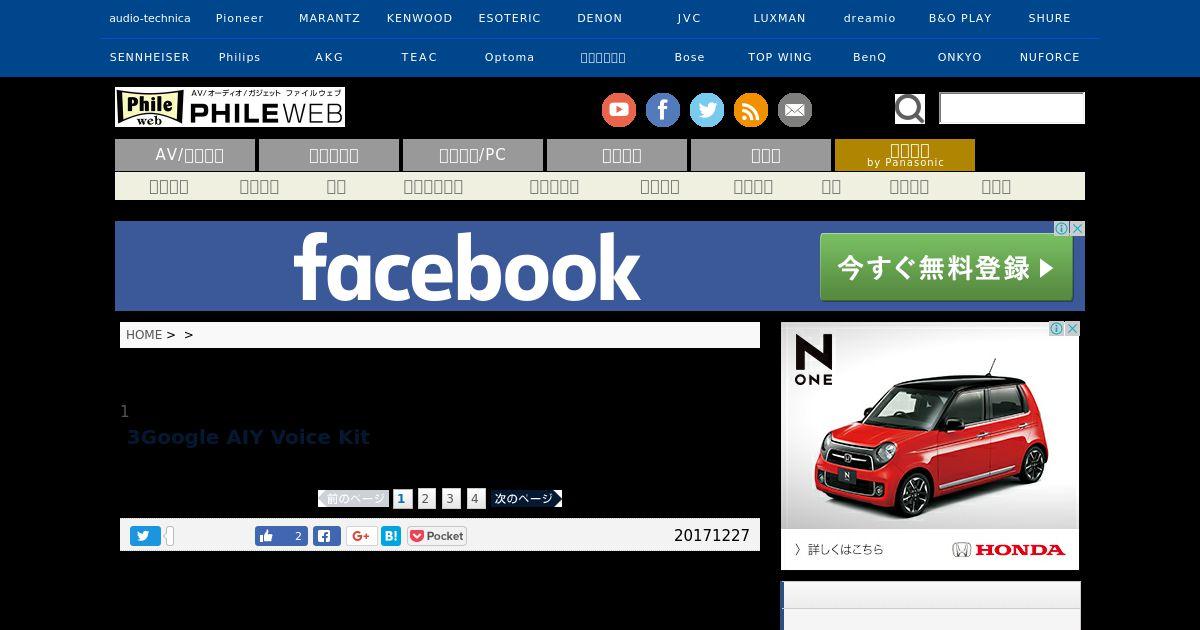Open the TOP WING brand link
This screenshot has width=1200, height=630.
click(780, 57)
